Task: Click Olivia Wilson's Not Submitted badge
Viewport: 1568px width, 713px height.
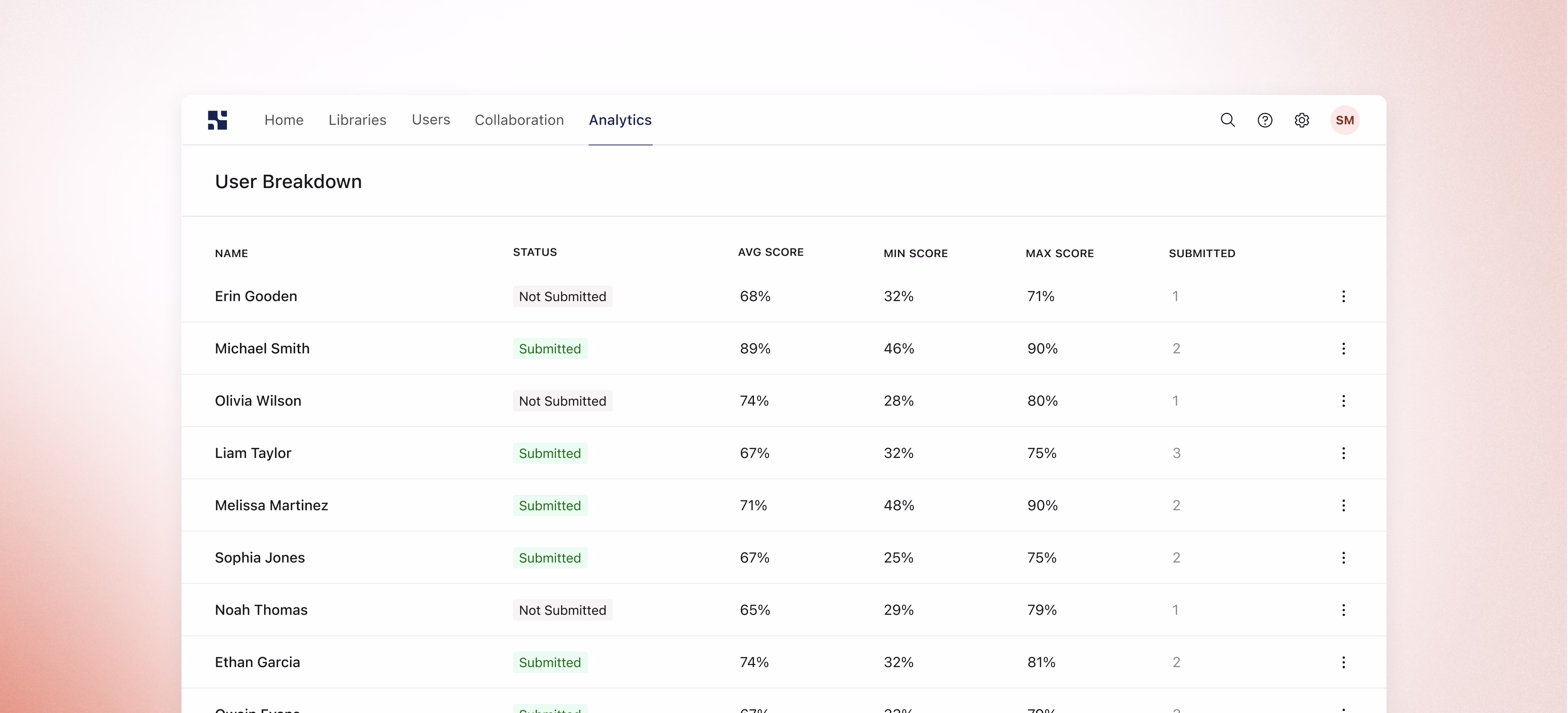Action: (562, 401)
